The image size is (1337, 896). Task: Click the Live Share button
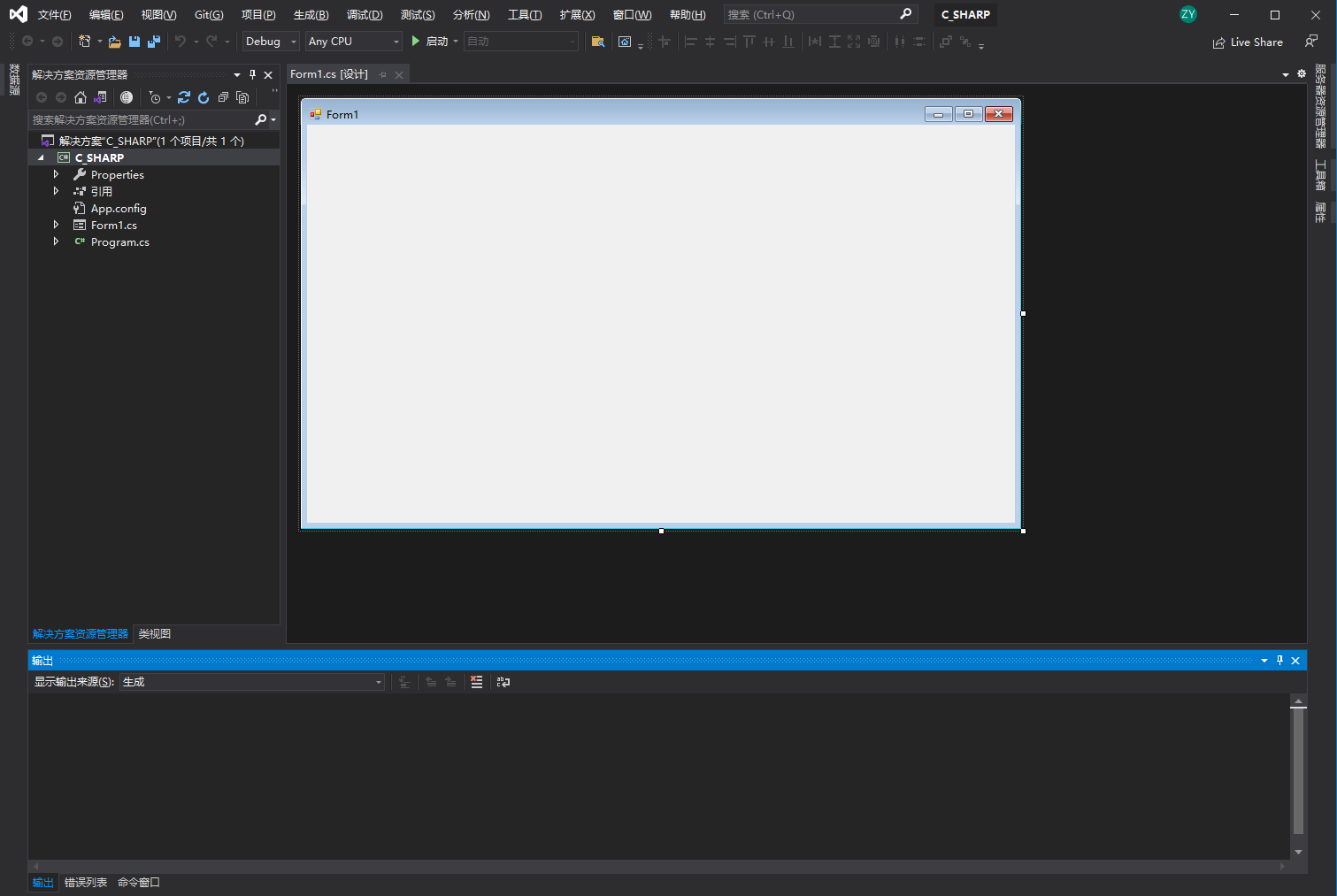click(x=1248, y=42)
